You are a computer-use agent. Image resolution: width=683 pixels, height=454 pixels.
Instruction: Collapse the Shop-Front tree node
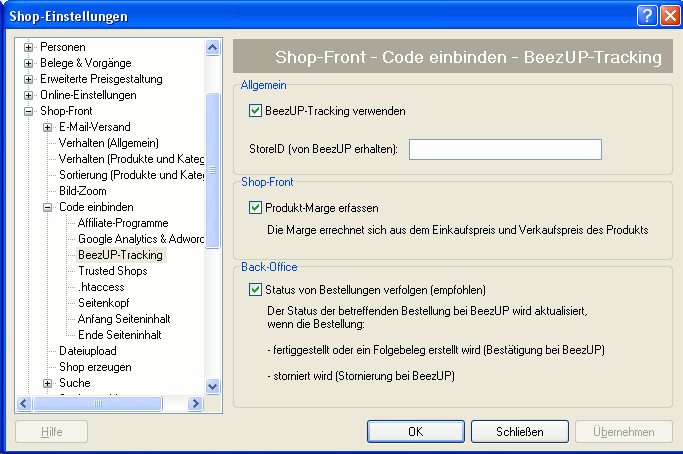tap(29, 111)
